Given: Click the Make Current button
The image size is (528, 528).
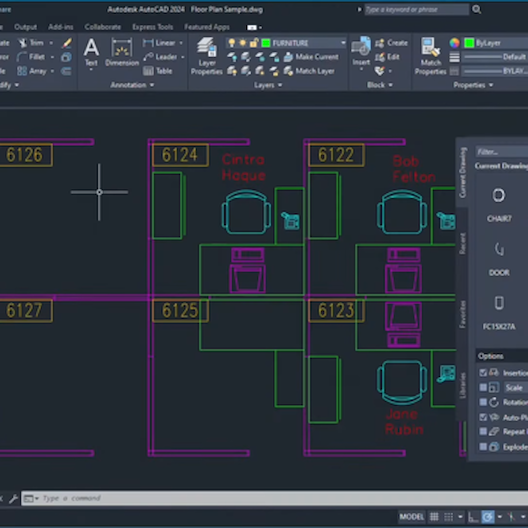Looking at the screenshot, I should (x=311, y=57).
